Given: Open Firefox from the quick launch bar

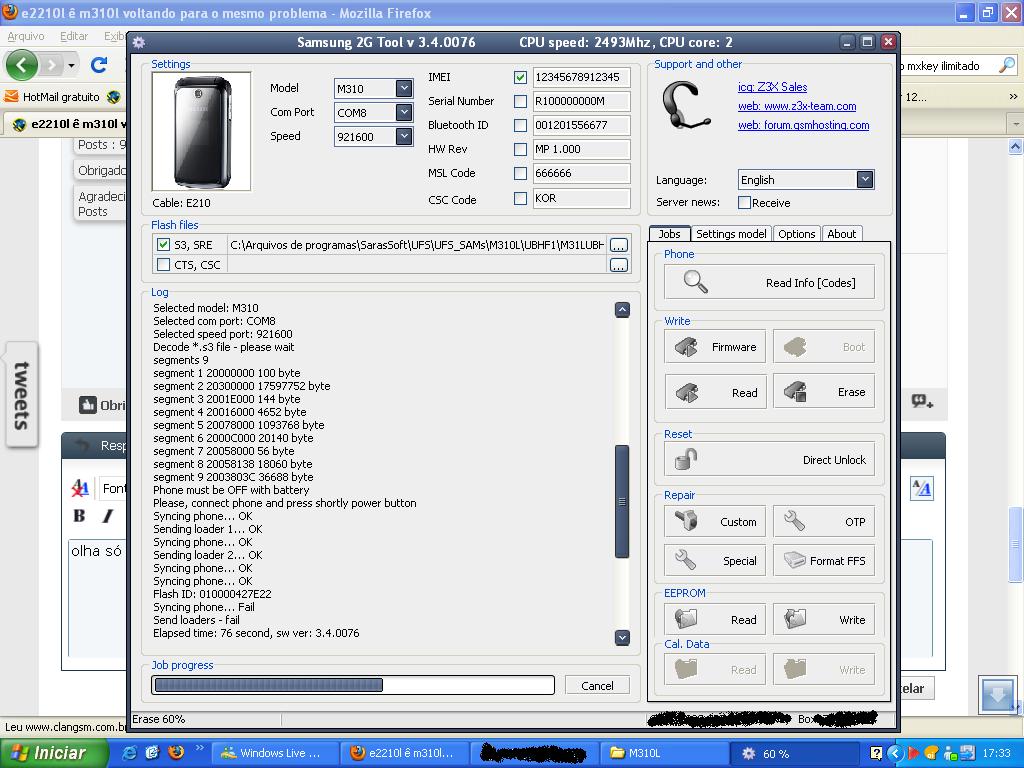Looking at the screenshot, I should 176,752.
